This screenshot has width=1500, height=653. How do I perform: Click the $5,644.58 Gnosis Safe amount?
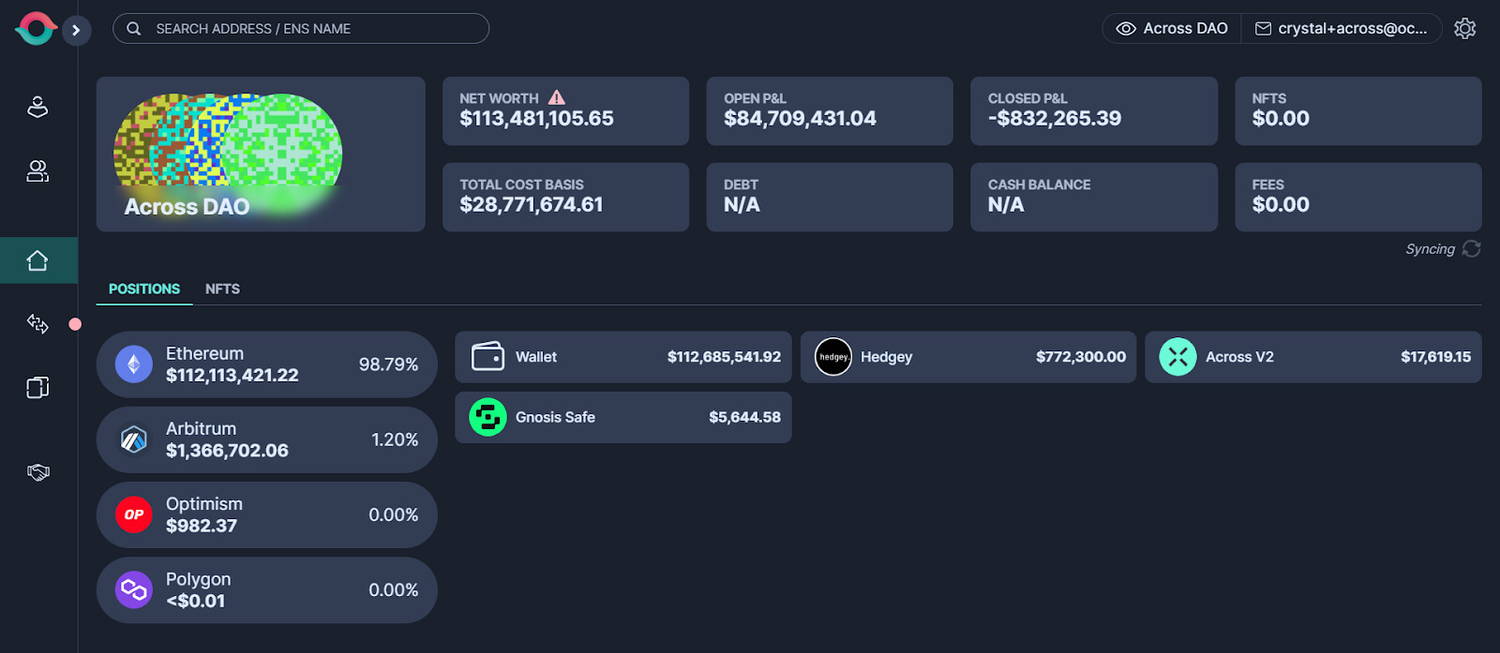tap(745, 417)
